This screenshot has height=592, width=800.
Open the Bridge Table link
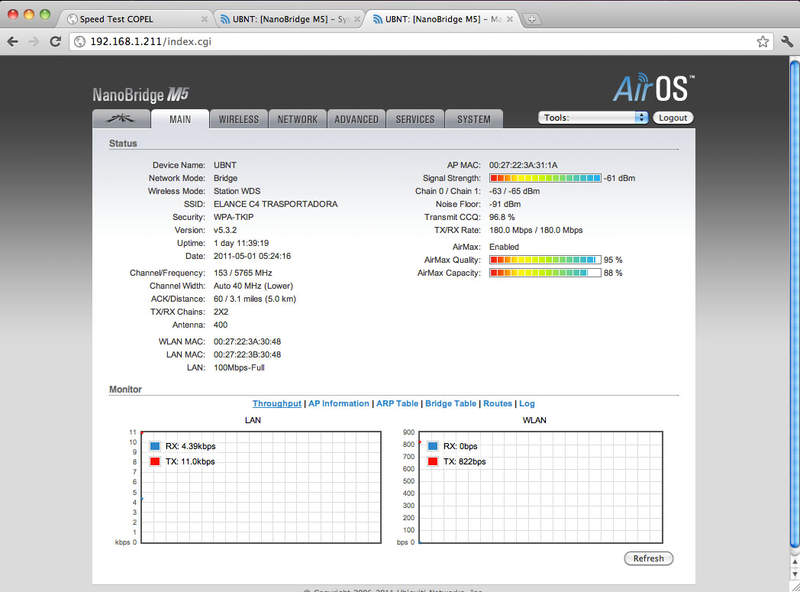point(451,403)
